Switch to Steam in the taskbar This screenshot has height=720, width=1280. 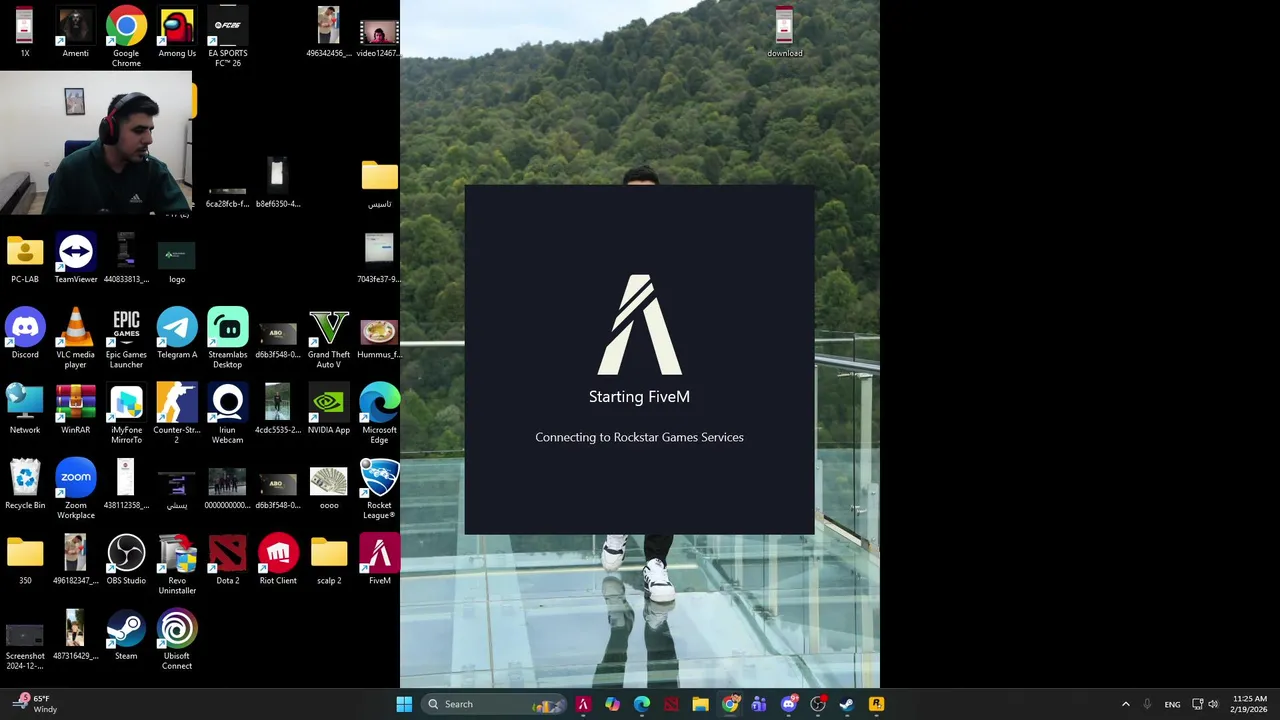(847, 704)
